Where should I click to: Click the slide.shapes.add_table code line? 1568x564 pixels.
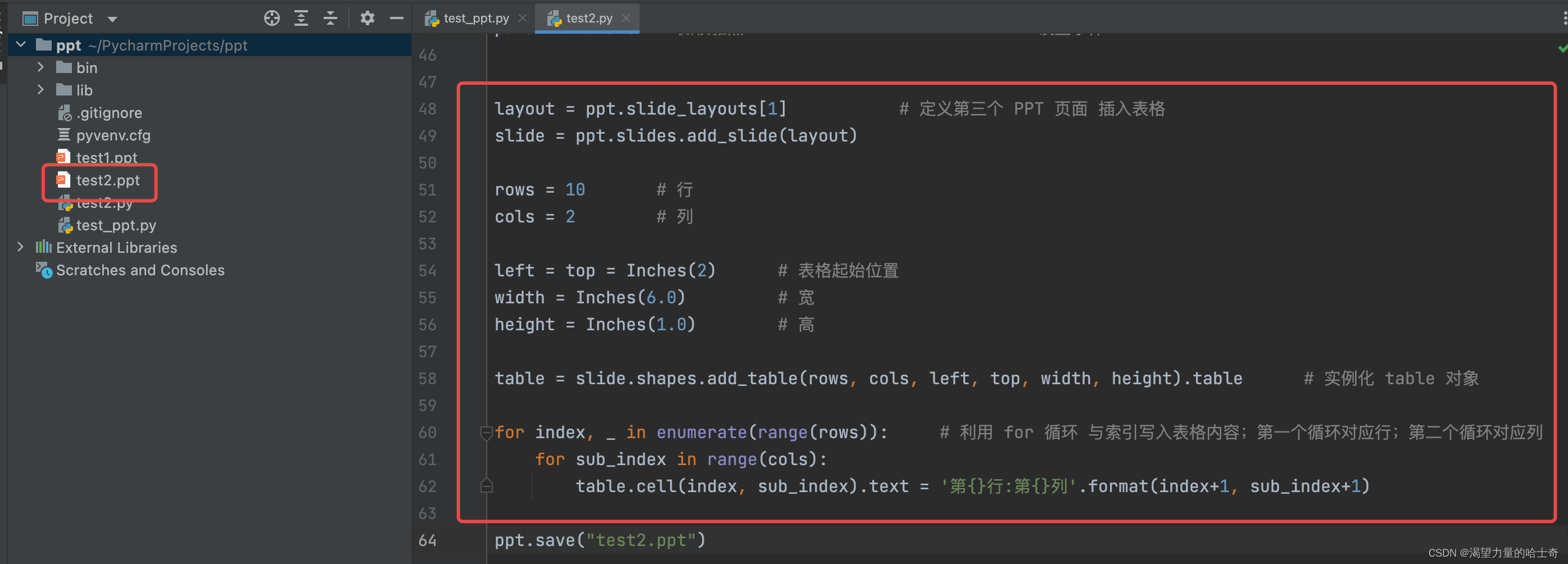click(x=868, y=379)
